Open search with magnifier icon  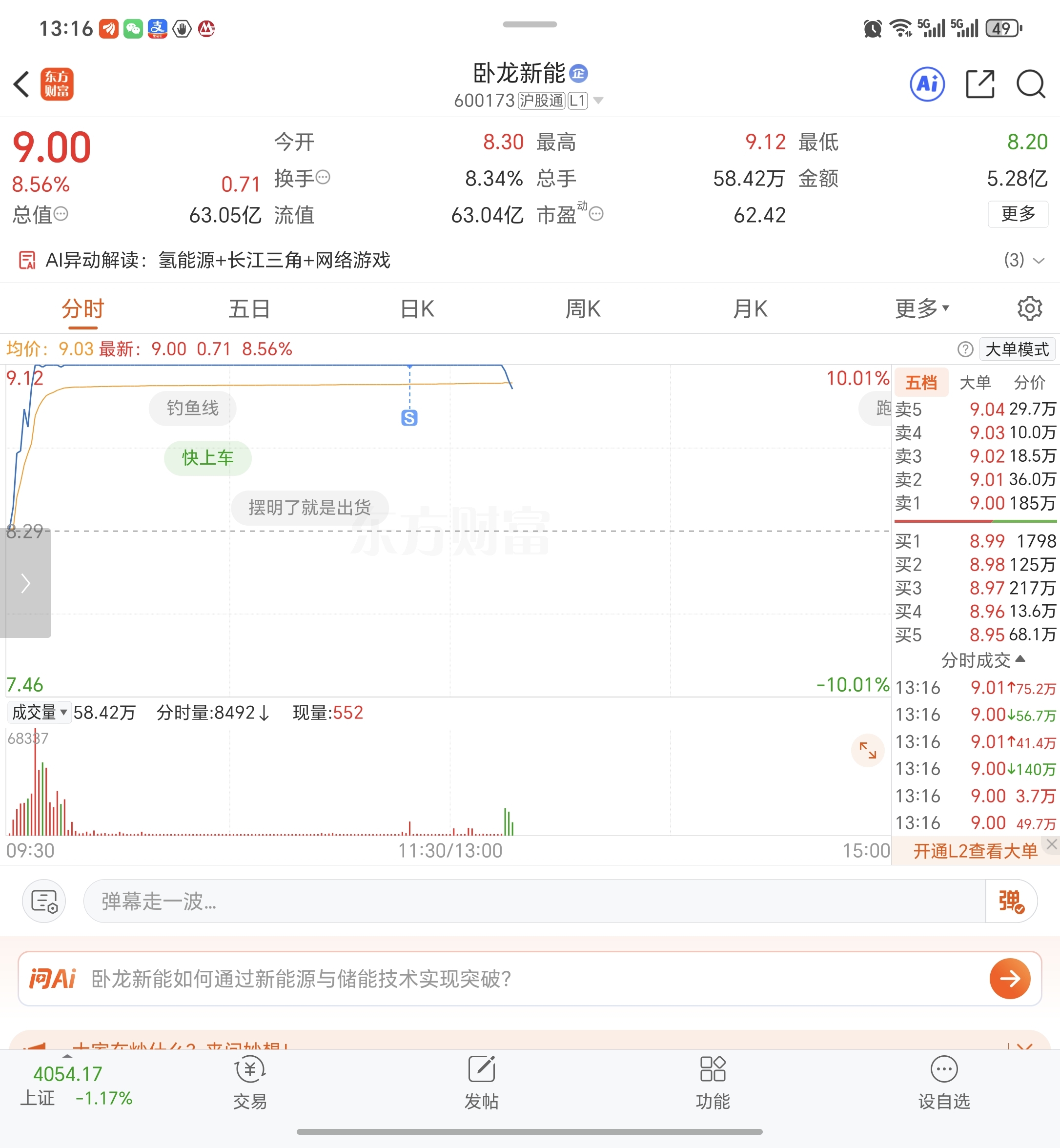coord(1031,84)
